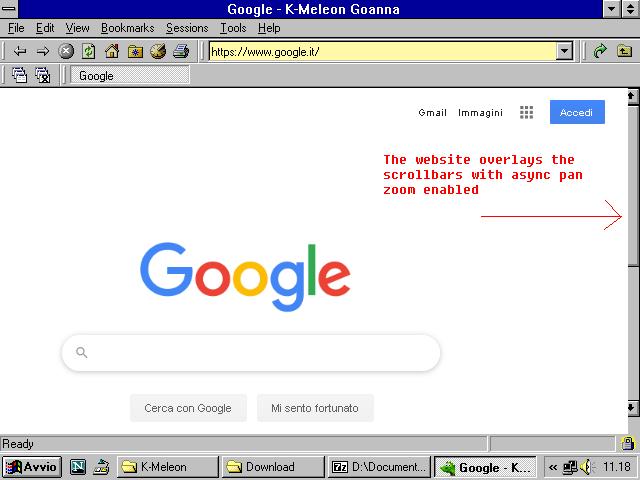Click the URL address field
This screenshot has width=640, height=480.
pyautogui.click(x=383, y=52)
